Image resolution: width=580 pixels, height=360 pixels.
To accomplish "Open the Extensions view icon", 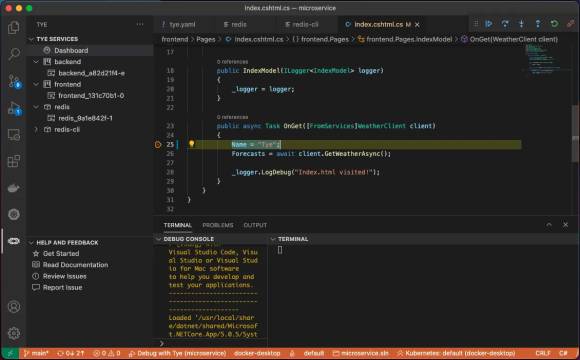I will pos(14,161).
